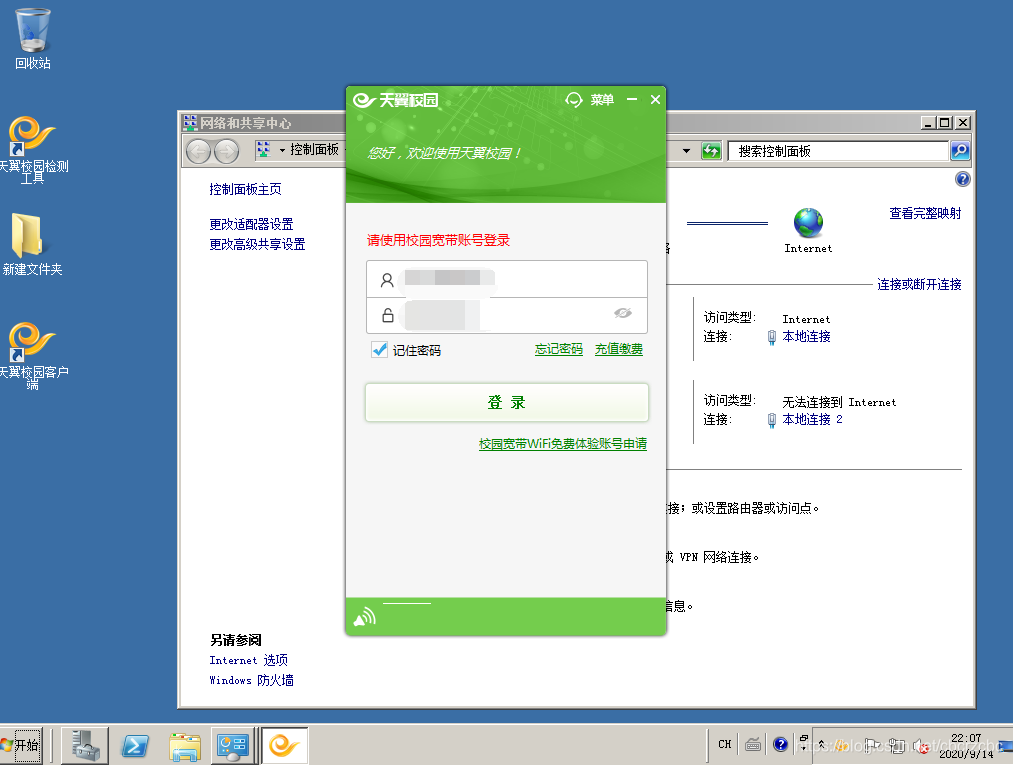Open 控制面板主页 link
The width and height of the screenshot is (1013, 765).
click(245, 189)
